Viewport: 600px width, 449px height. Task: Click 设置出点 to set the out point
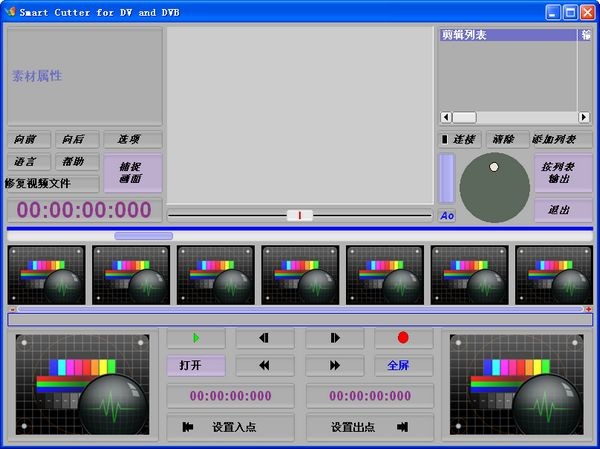[x=369, y=427]
